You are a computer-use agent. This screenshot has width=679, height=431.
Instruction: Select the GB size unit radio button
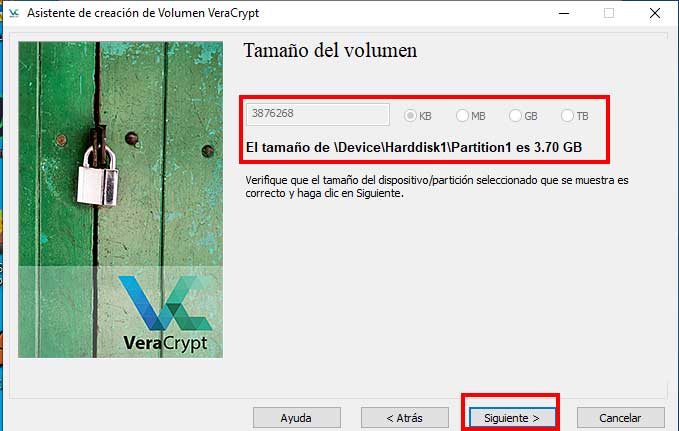[523, 116]
